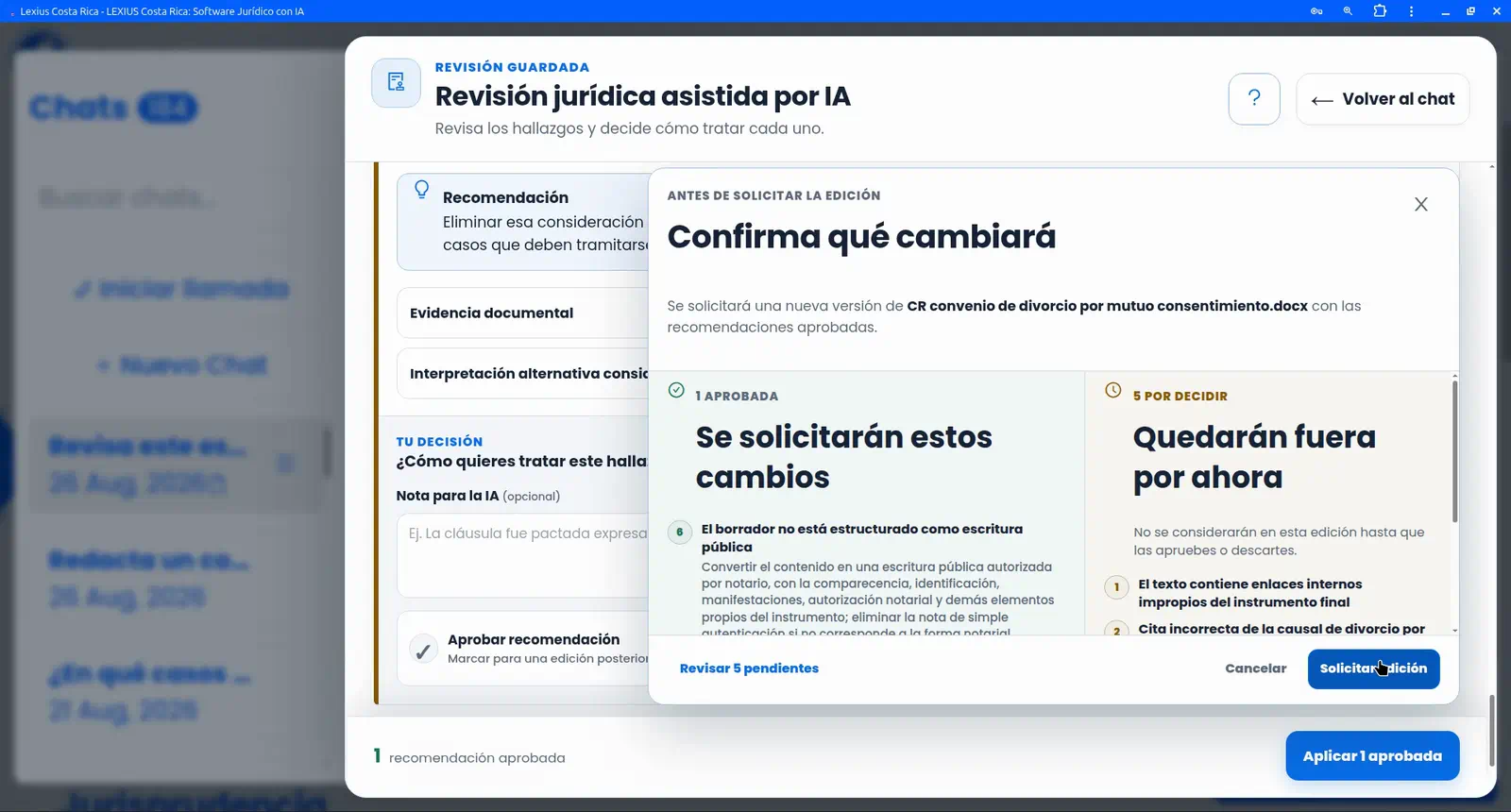Click 'Se solicitarán estos cambios' heading
1511x812 pixels.
(x=843, y=457)
